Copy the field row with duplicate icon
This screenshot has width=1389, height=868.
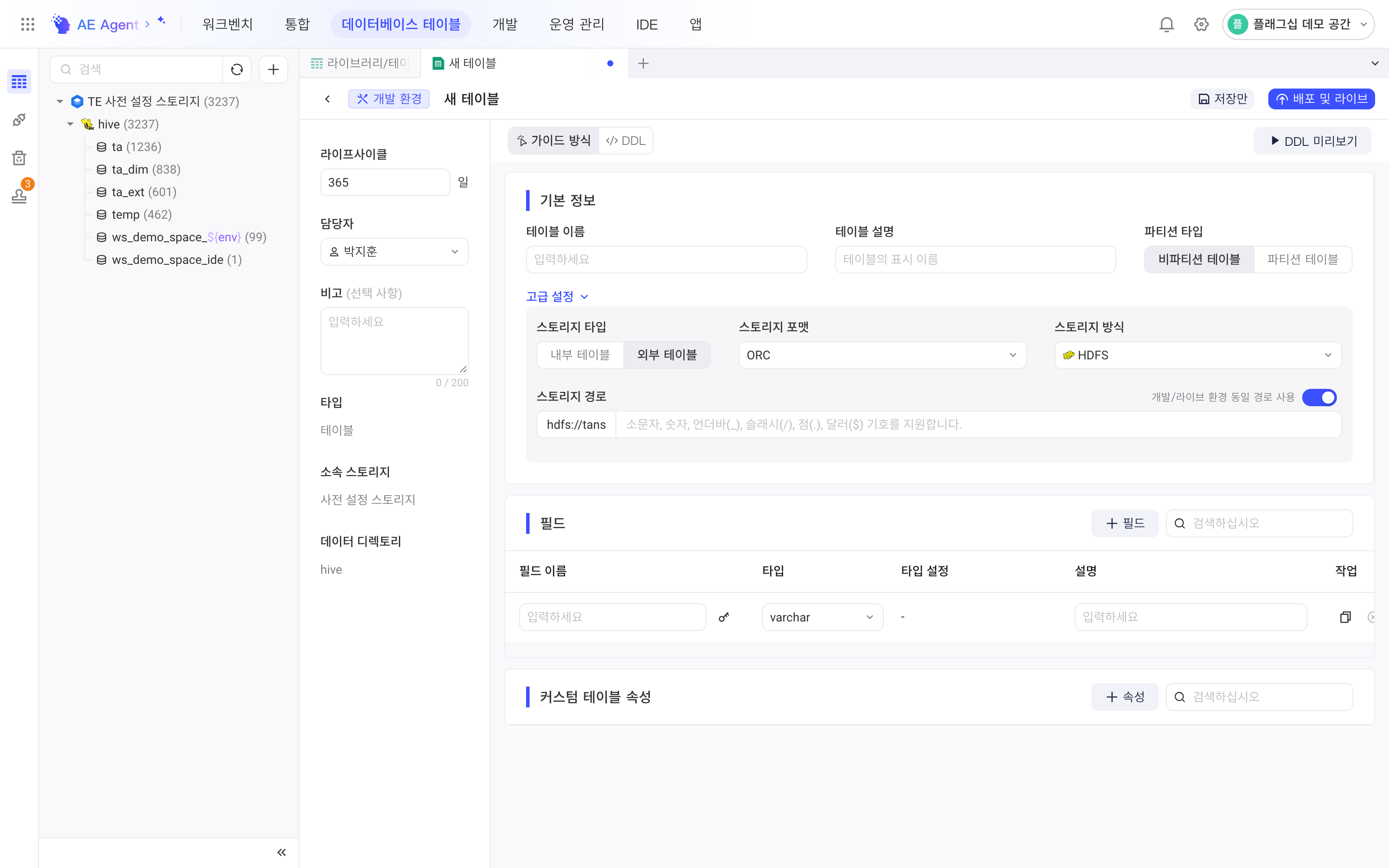pyautogui.click(x=1346, y=617)
